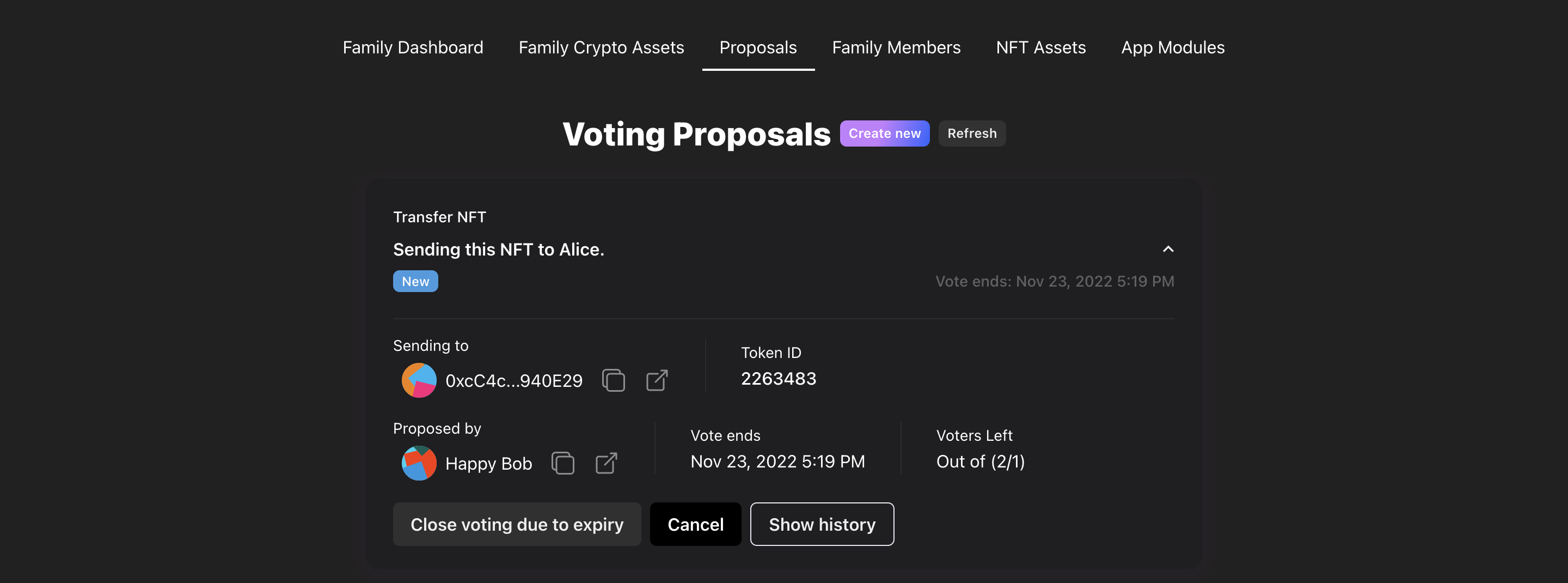Image resolution: width=1568 pixels, height=583 pixels.
Task: Switch to Family Crypto Assets tab
Action: pyautogui.click(x=601, y=47)
